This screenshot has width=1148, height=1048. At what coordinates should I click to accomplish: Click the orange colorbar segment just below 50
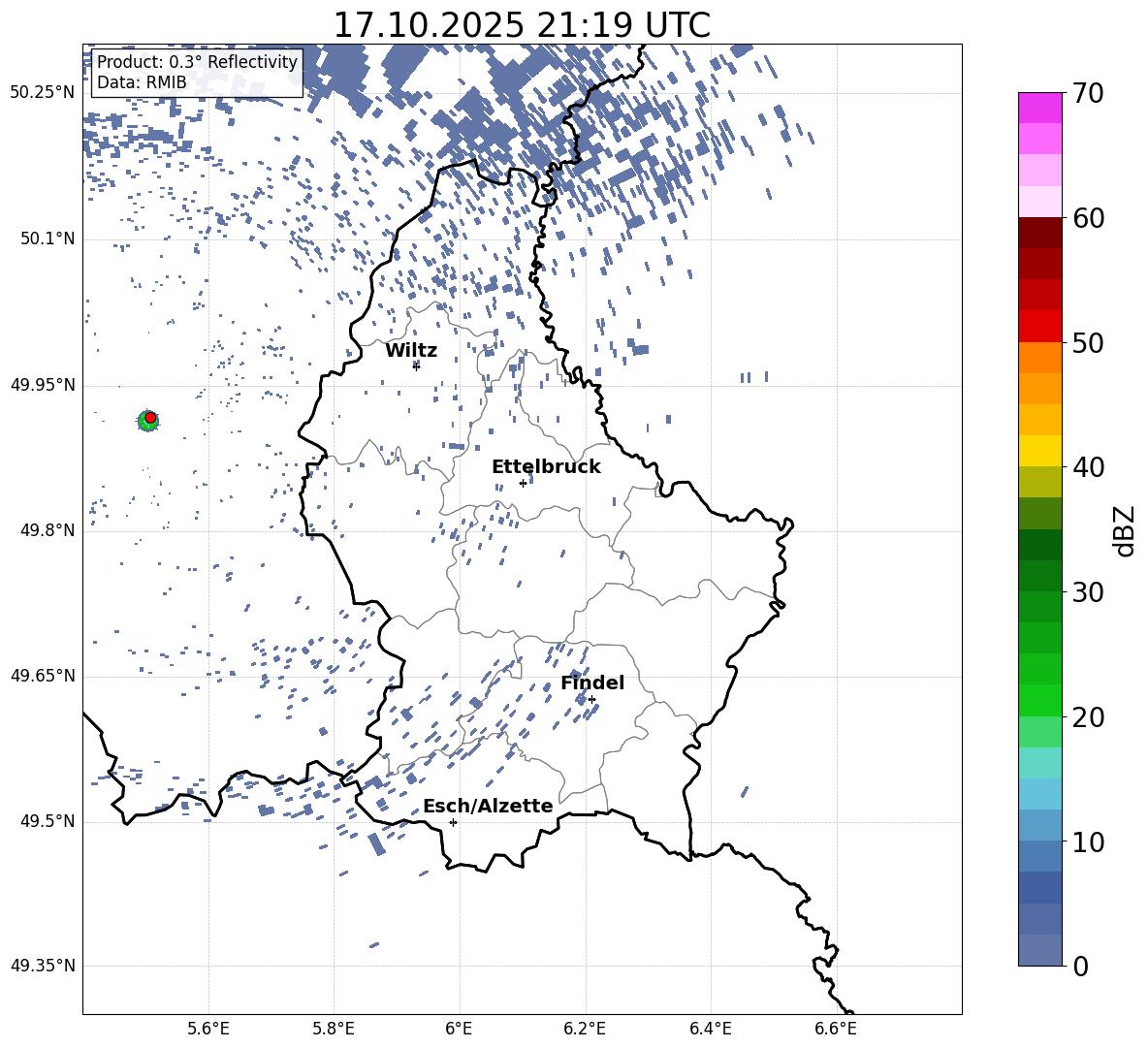point(1040,358)
